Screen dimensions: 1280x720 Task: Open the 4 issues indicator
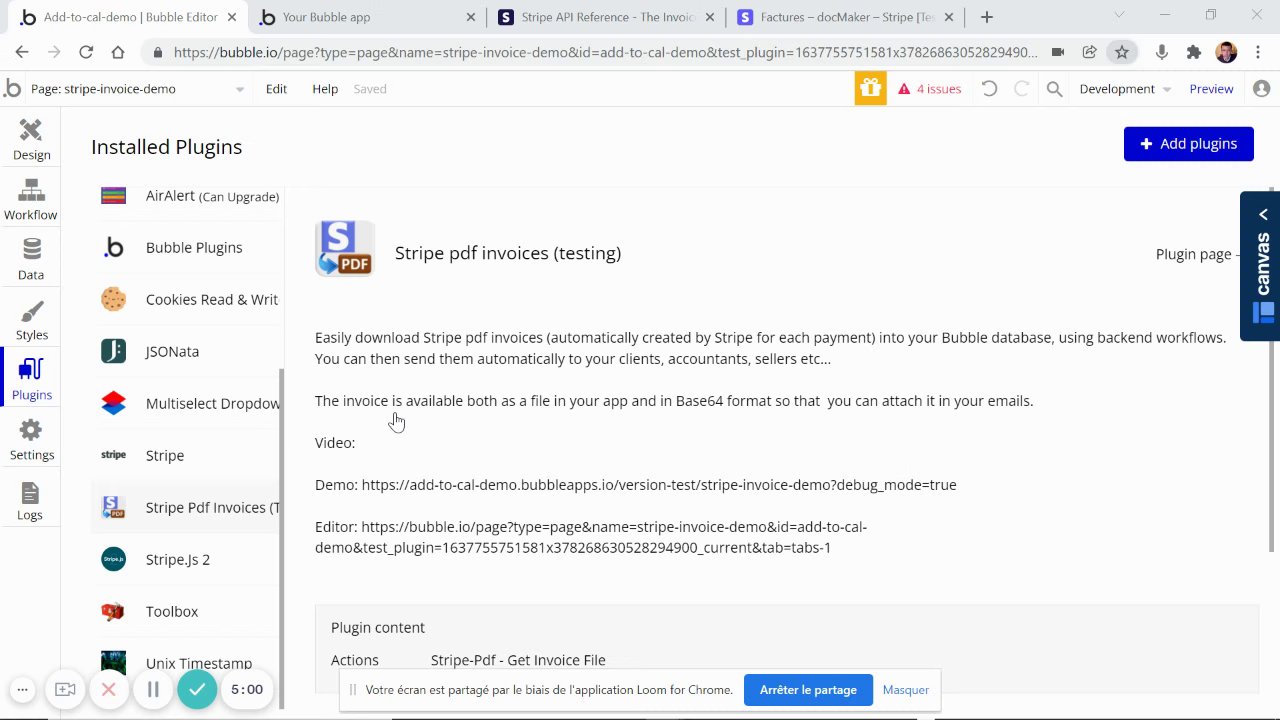pyautogui.click(x=929, y=89)
